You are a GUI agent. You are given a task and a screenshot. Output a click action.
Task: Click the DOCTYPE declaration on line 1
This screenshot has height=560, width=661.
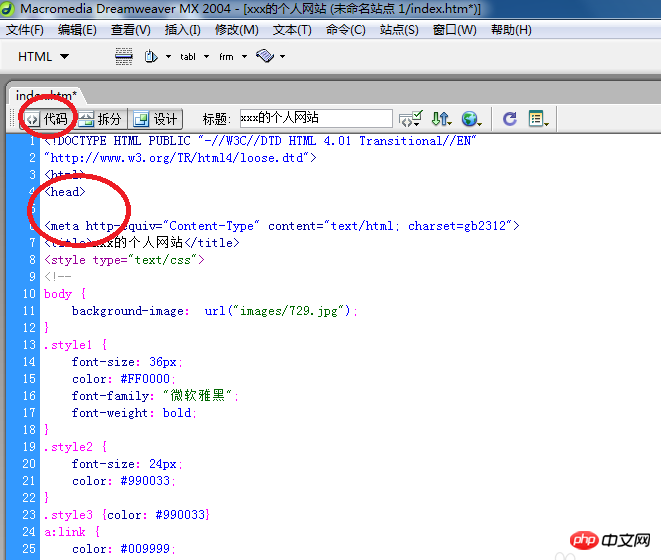click(x=261, y=141)
